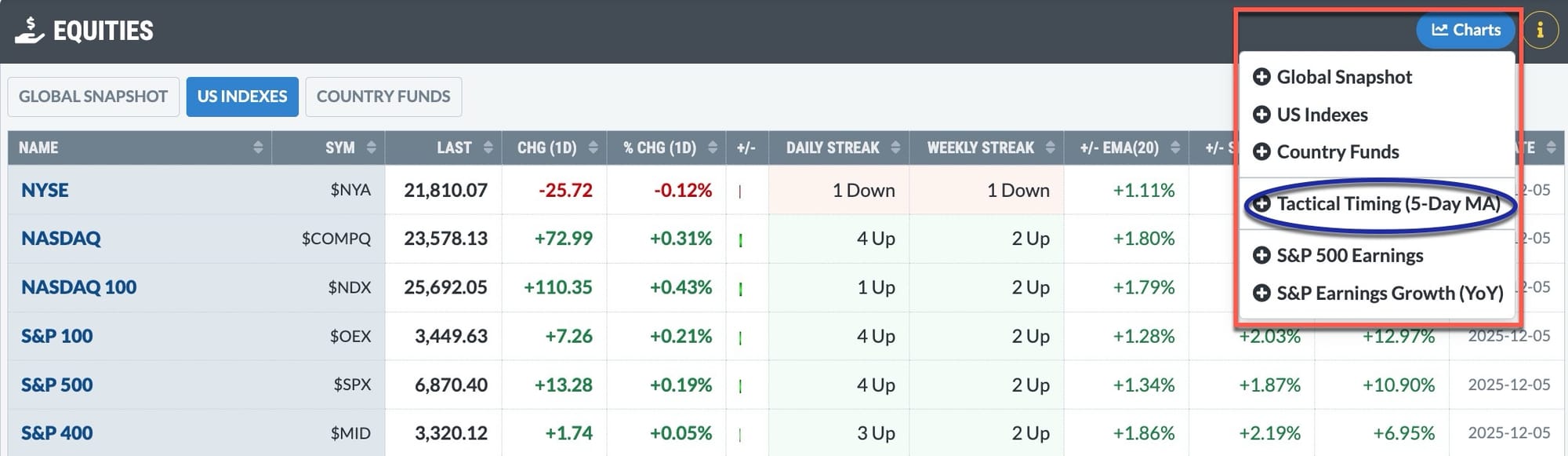Viewport: 1568px width, 456px height.
Task: Click plus icon beside Country Funds
Action: (x=1261, y=151)
